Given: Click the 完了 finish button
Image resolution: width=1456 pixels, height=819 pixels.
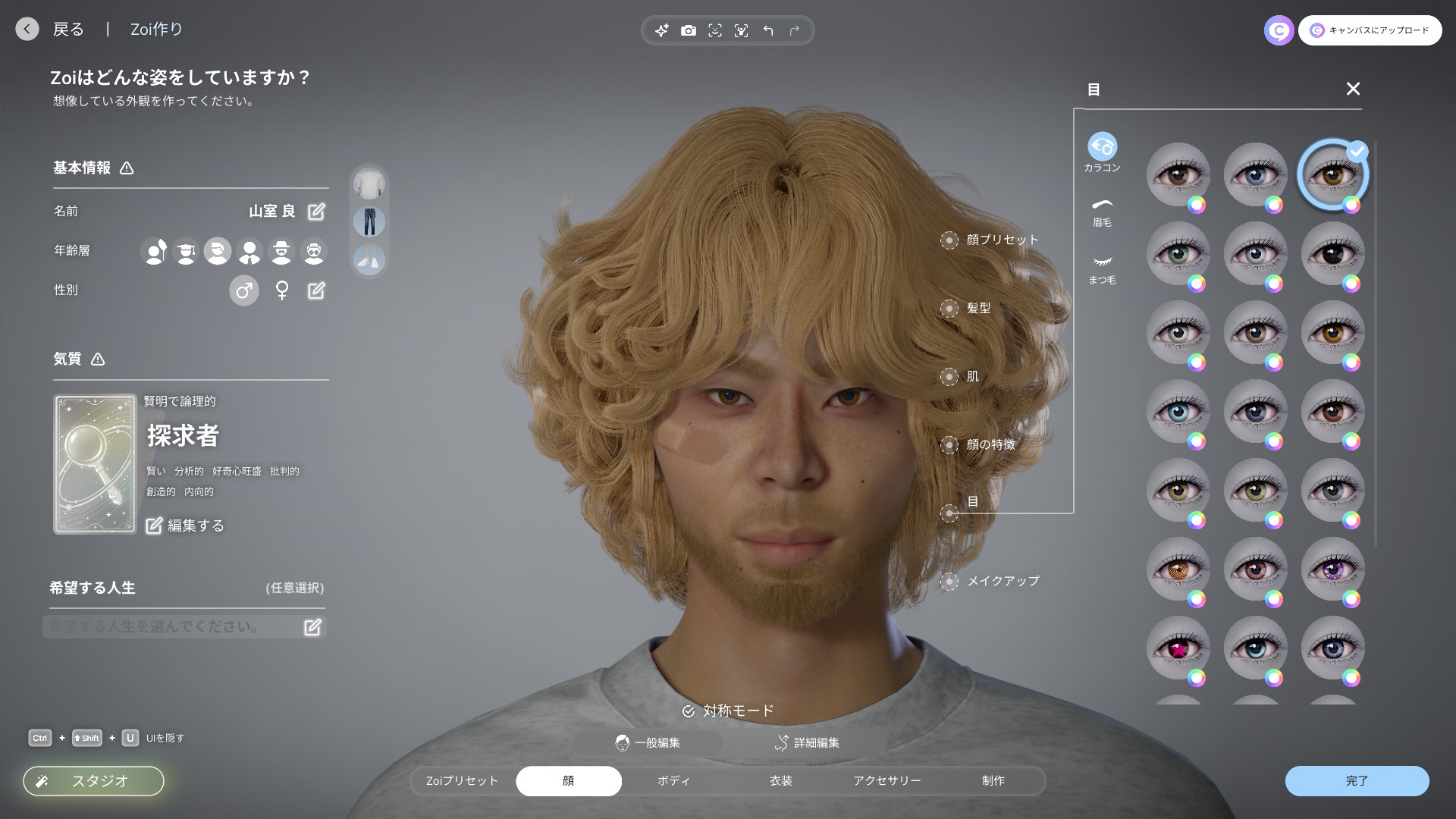Looking at the screenshot, I should (x=1356, y=781).
